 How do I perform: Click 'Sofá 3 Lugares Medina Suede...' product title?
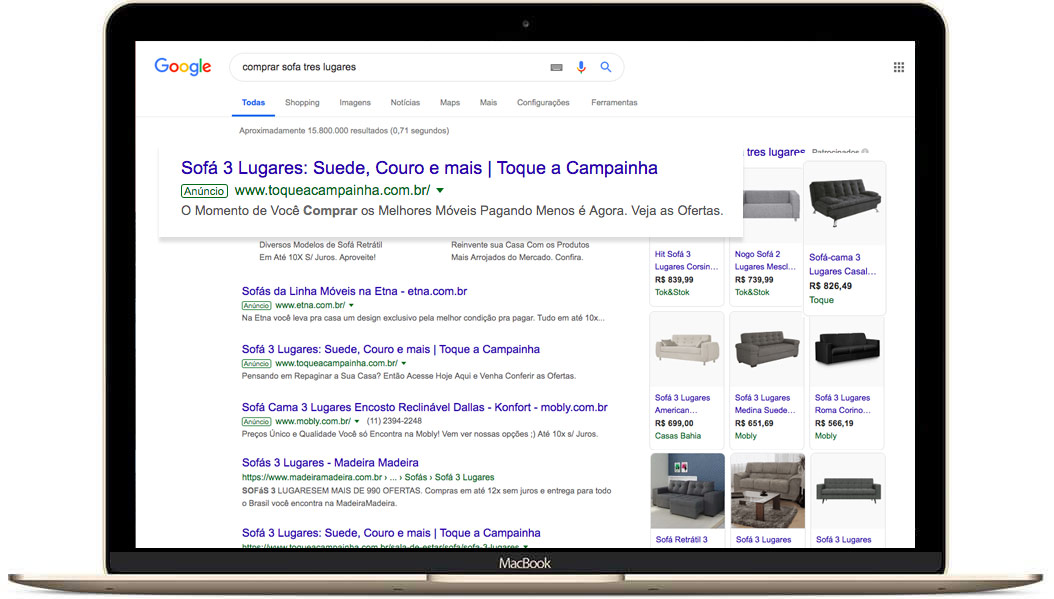pyautogui.click(x=765, y=404)
